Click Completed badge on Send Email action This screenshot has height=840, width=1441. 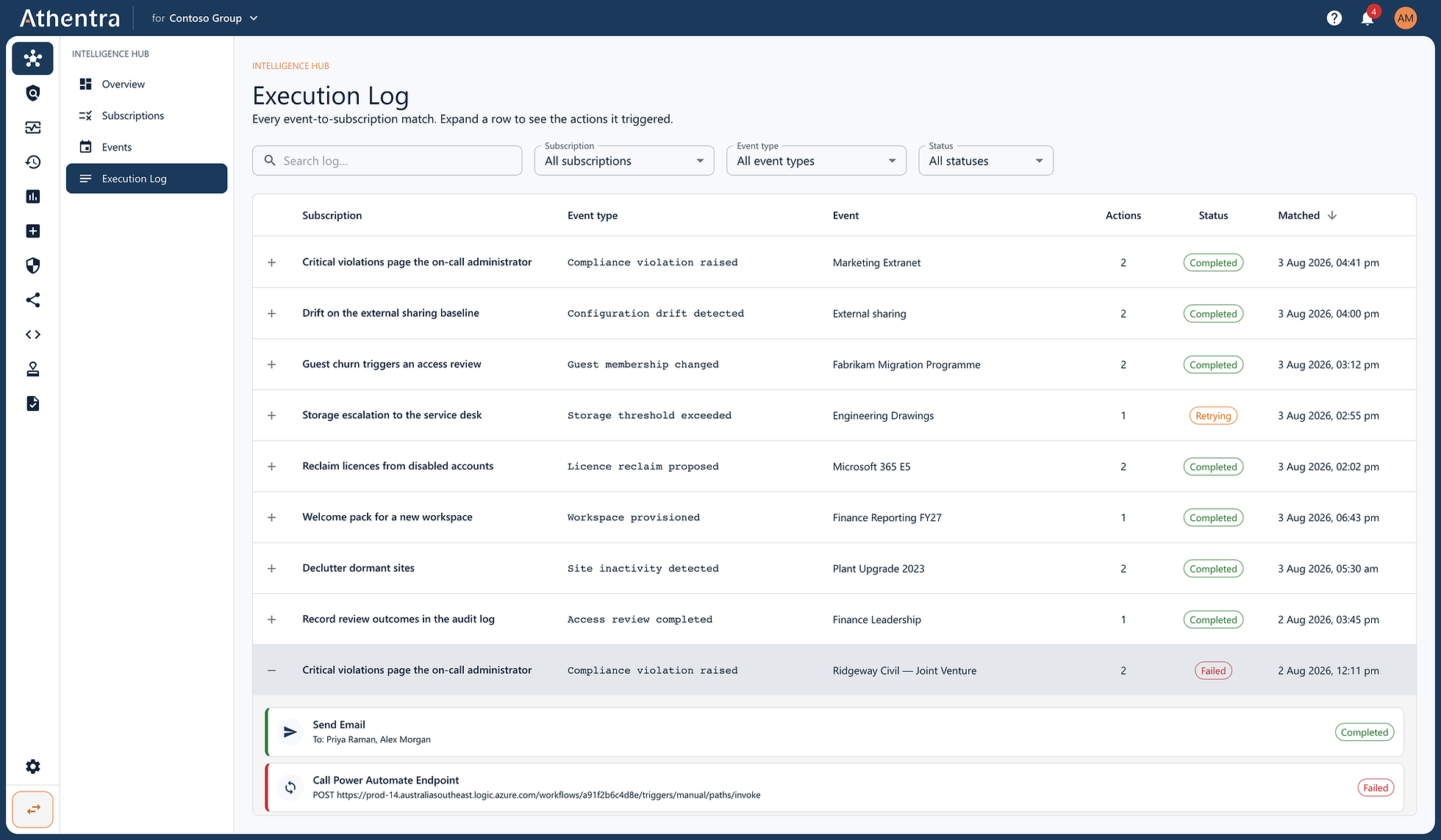pyautogui.click(x=1364, y=732)
